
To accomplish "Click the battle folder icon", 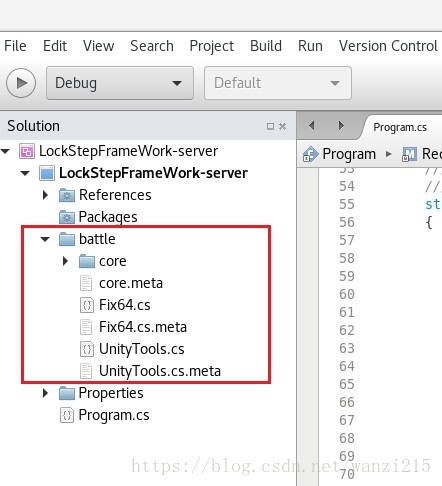I will point(67,239).
